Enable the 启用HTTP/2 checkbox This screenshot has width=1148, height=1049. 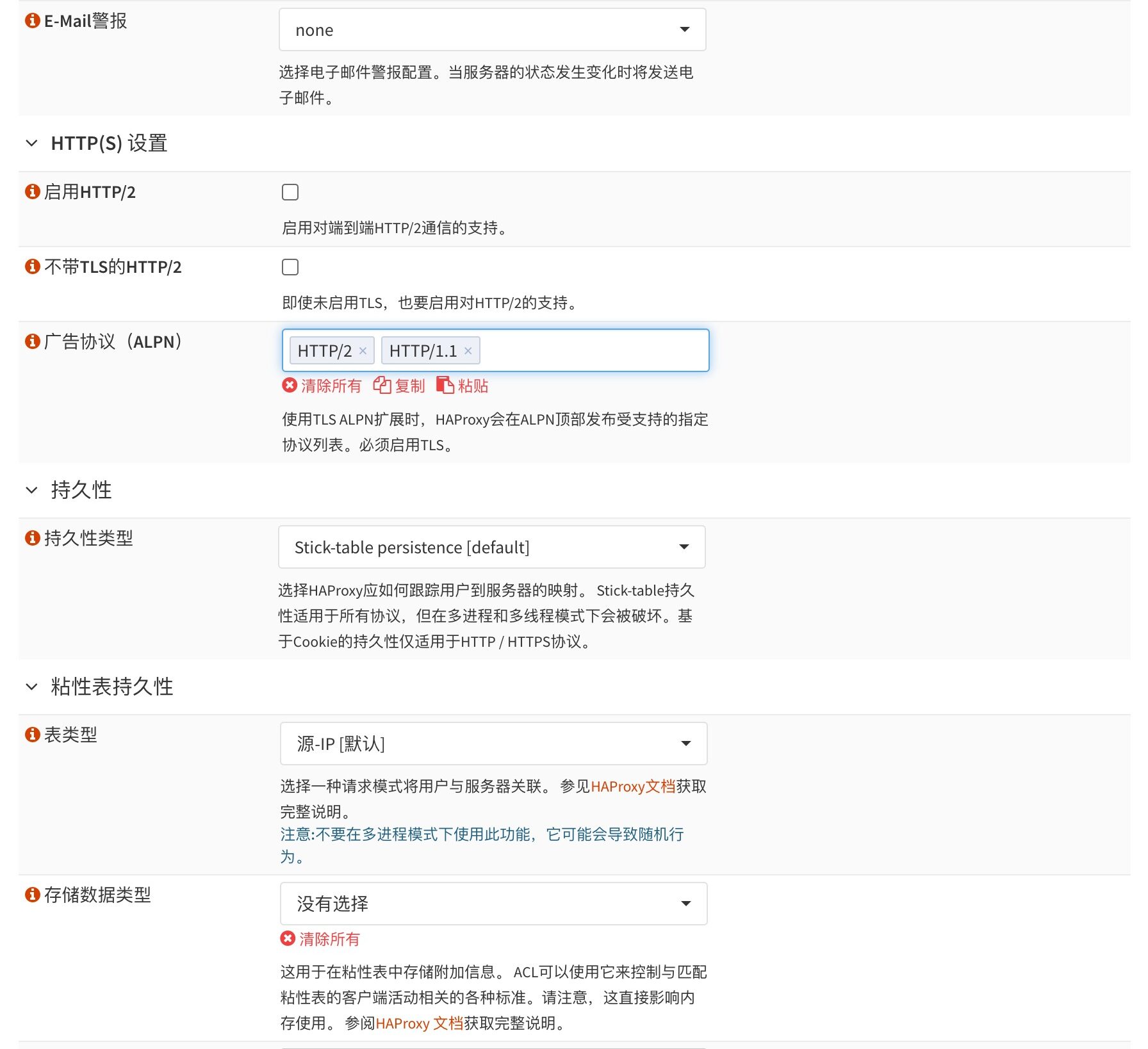(290, 192)
